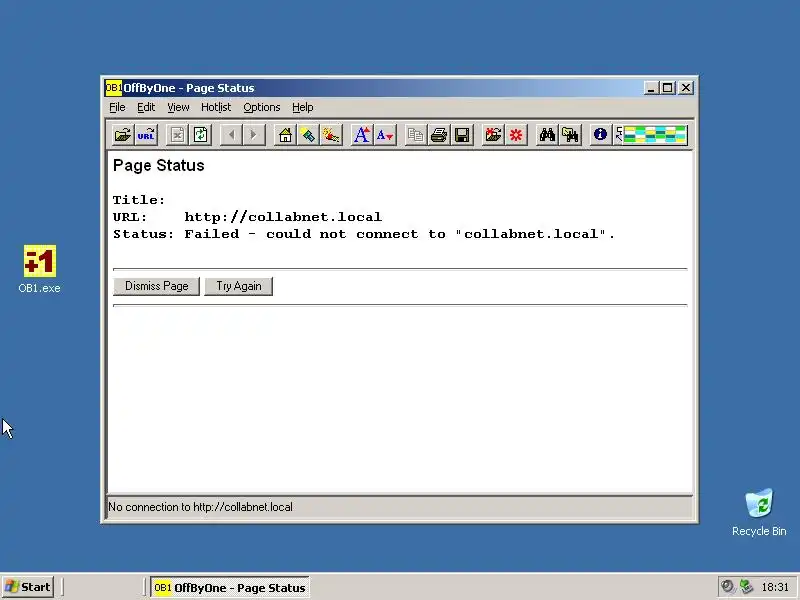
Task: Print the page using the printer icon
Action: tap(439, 135)
